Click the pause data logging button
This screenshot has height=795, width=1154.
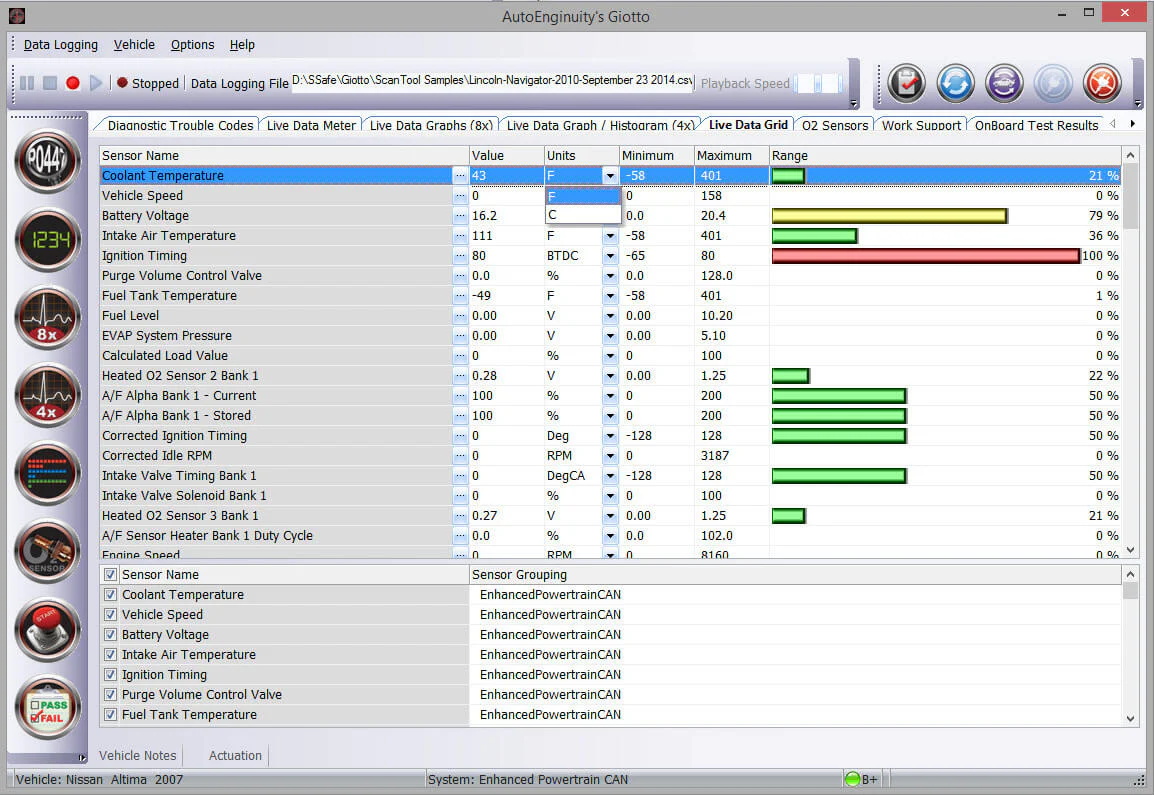coord(27,83)
